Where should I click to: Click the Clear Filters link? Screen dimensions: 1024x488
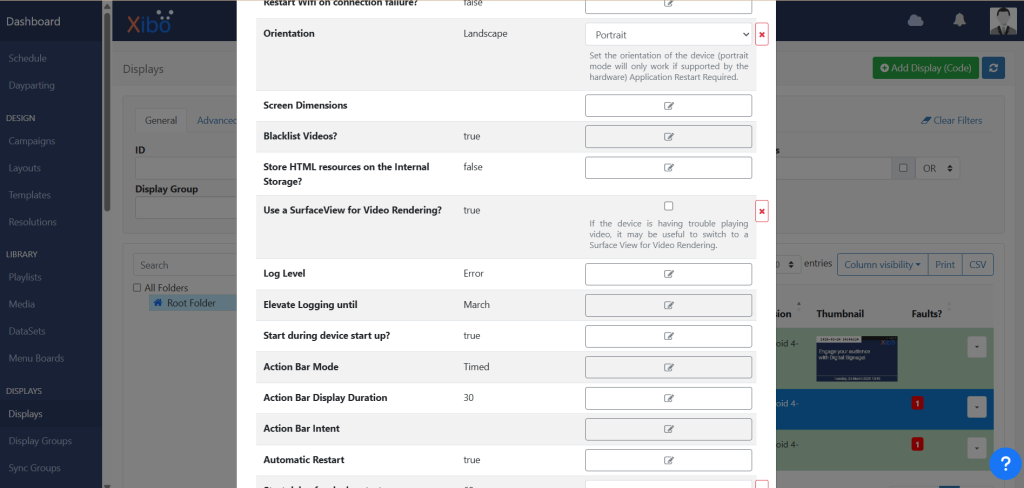951,120
